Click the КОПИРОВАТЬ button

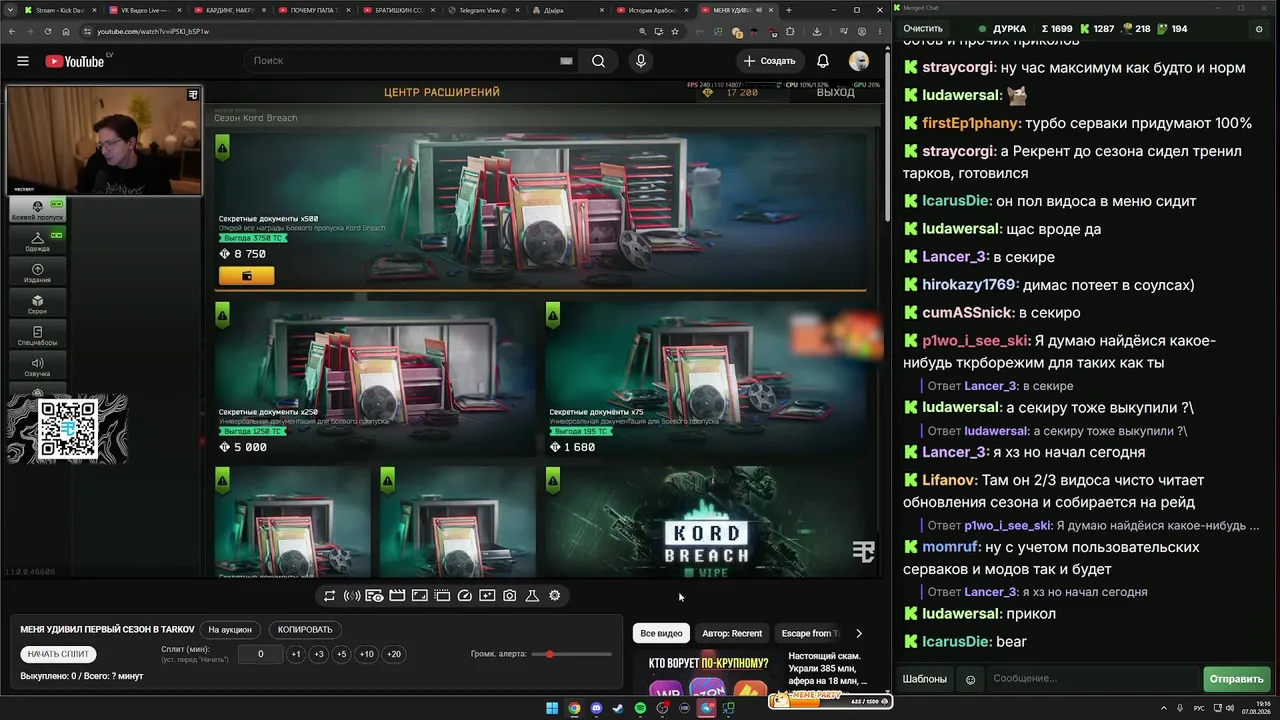click(x=305, y=630)
